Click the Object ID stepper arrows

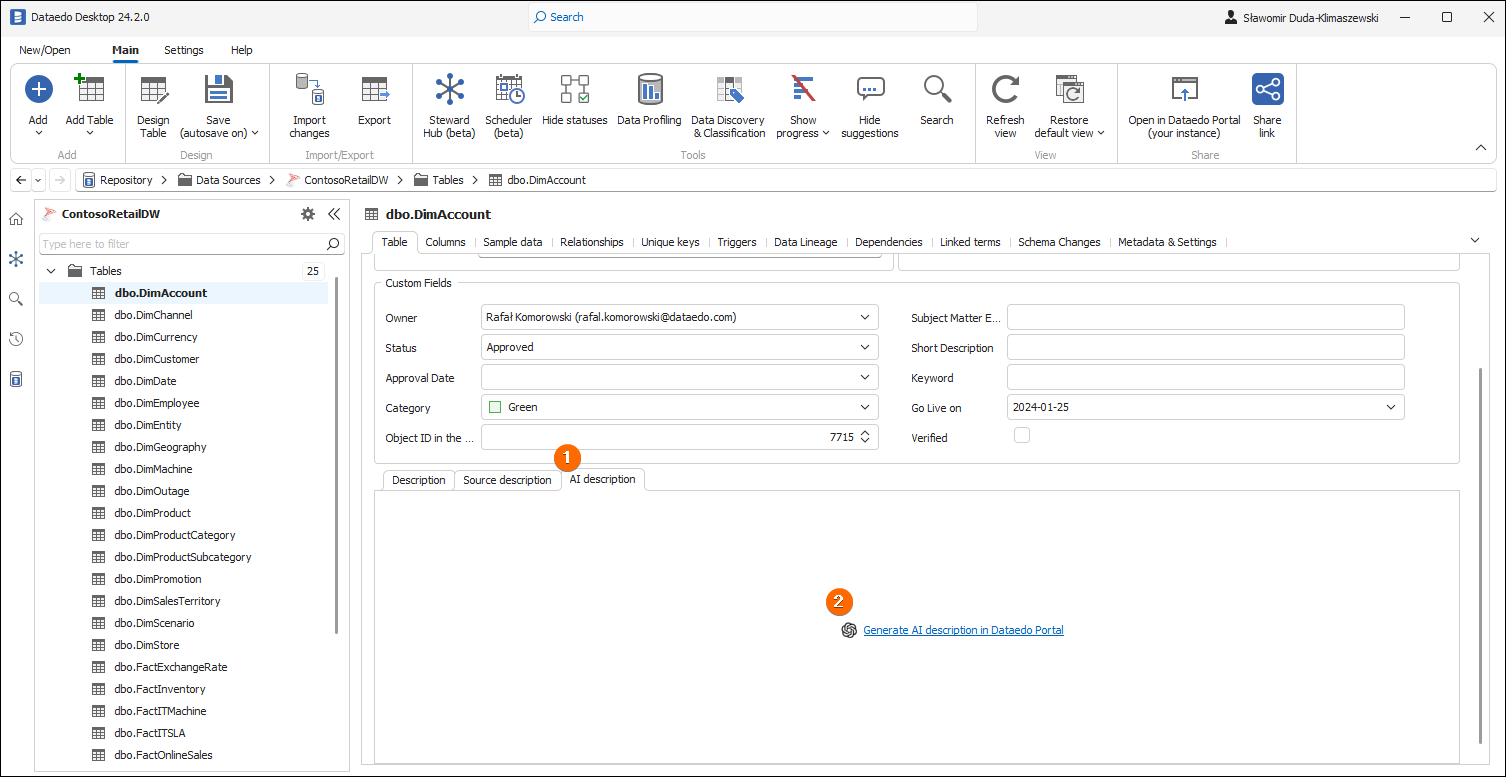coord(866,437)
